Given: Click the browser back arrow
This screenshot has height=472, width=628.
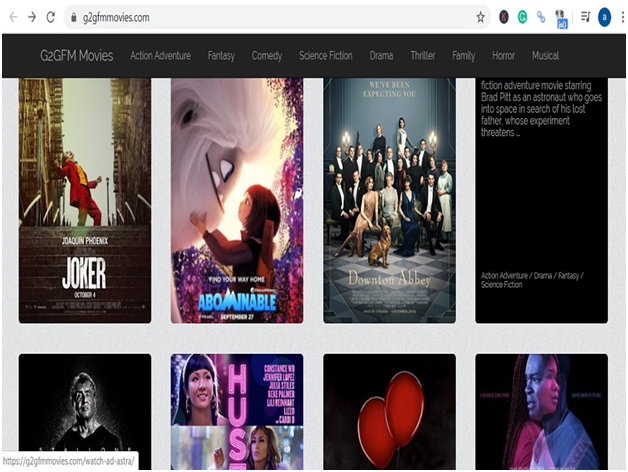Looking at the screenshot, I should 13,17.
